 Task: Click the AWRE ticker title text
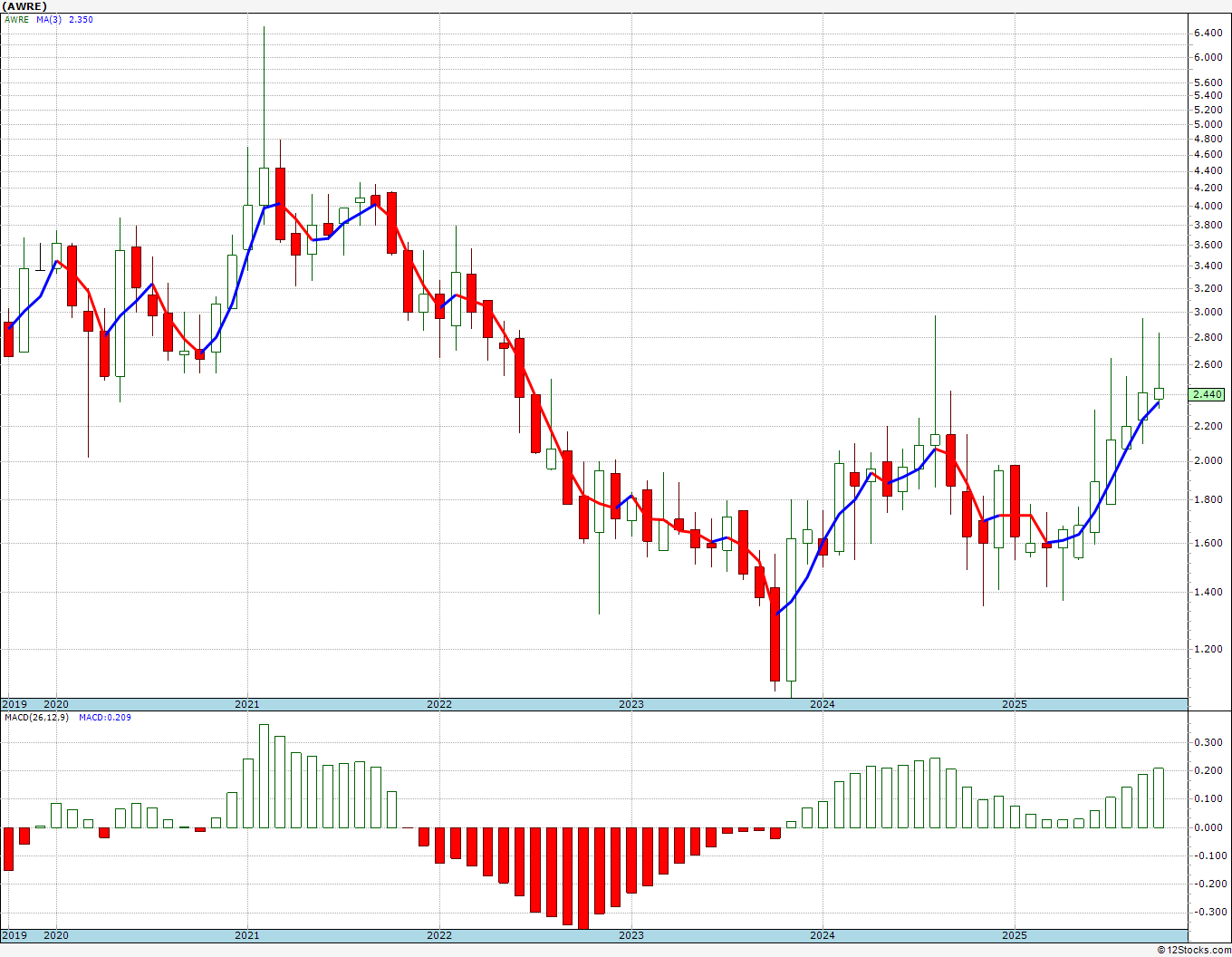[24, 5]
